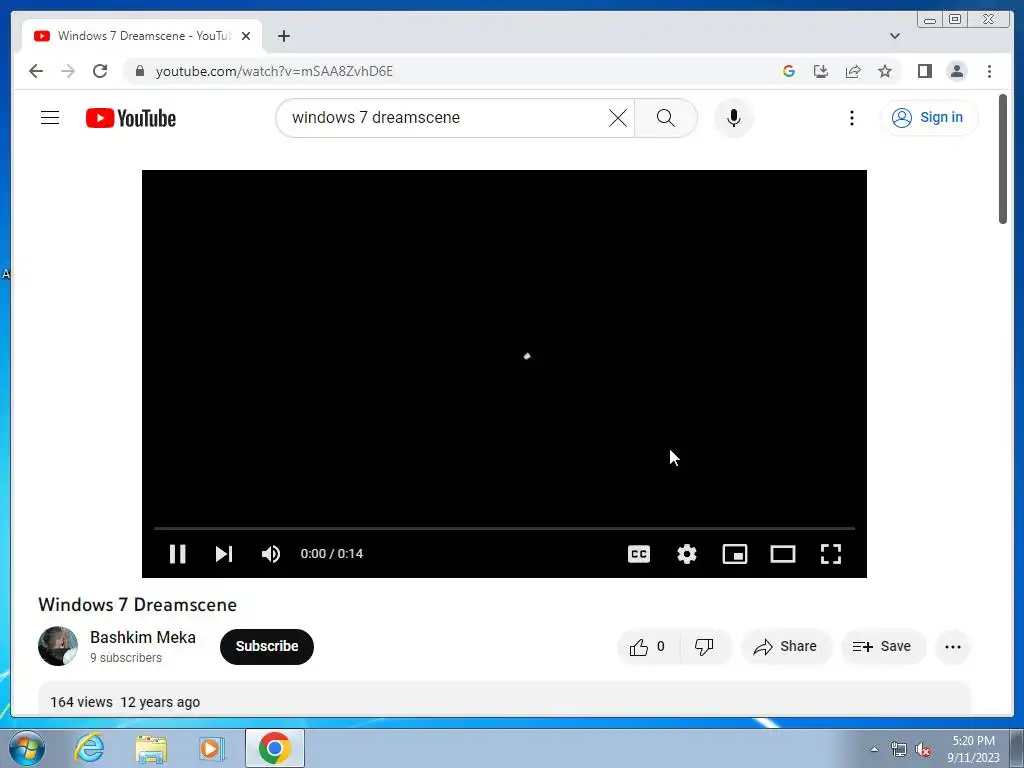Open Chrome profile avatar
The width and height of the screenshot is (1024, 768).
[x=957, y=71]
